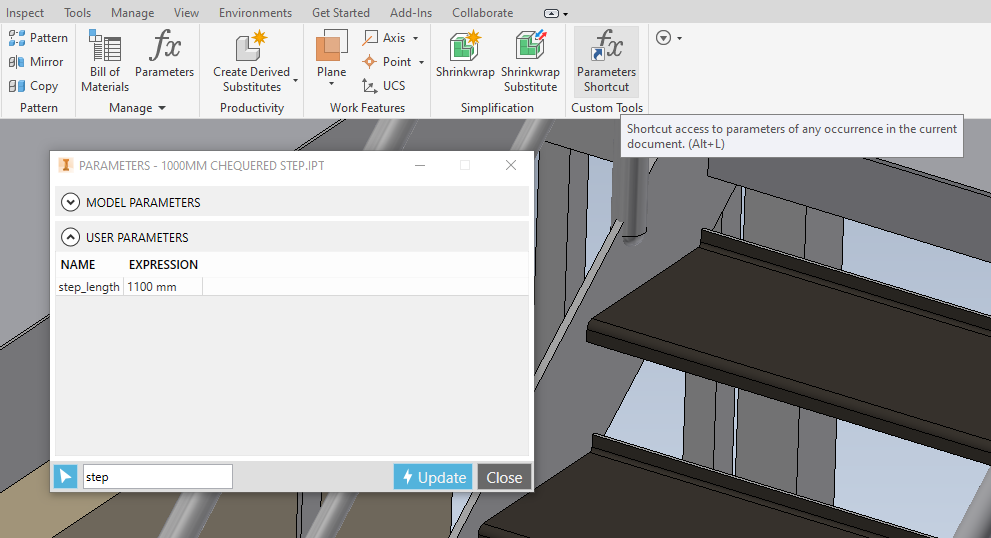Screen dimensions: 991x538
Task: Open the Collaborate tab
Action: [x=482, y=13]
